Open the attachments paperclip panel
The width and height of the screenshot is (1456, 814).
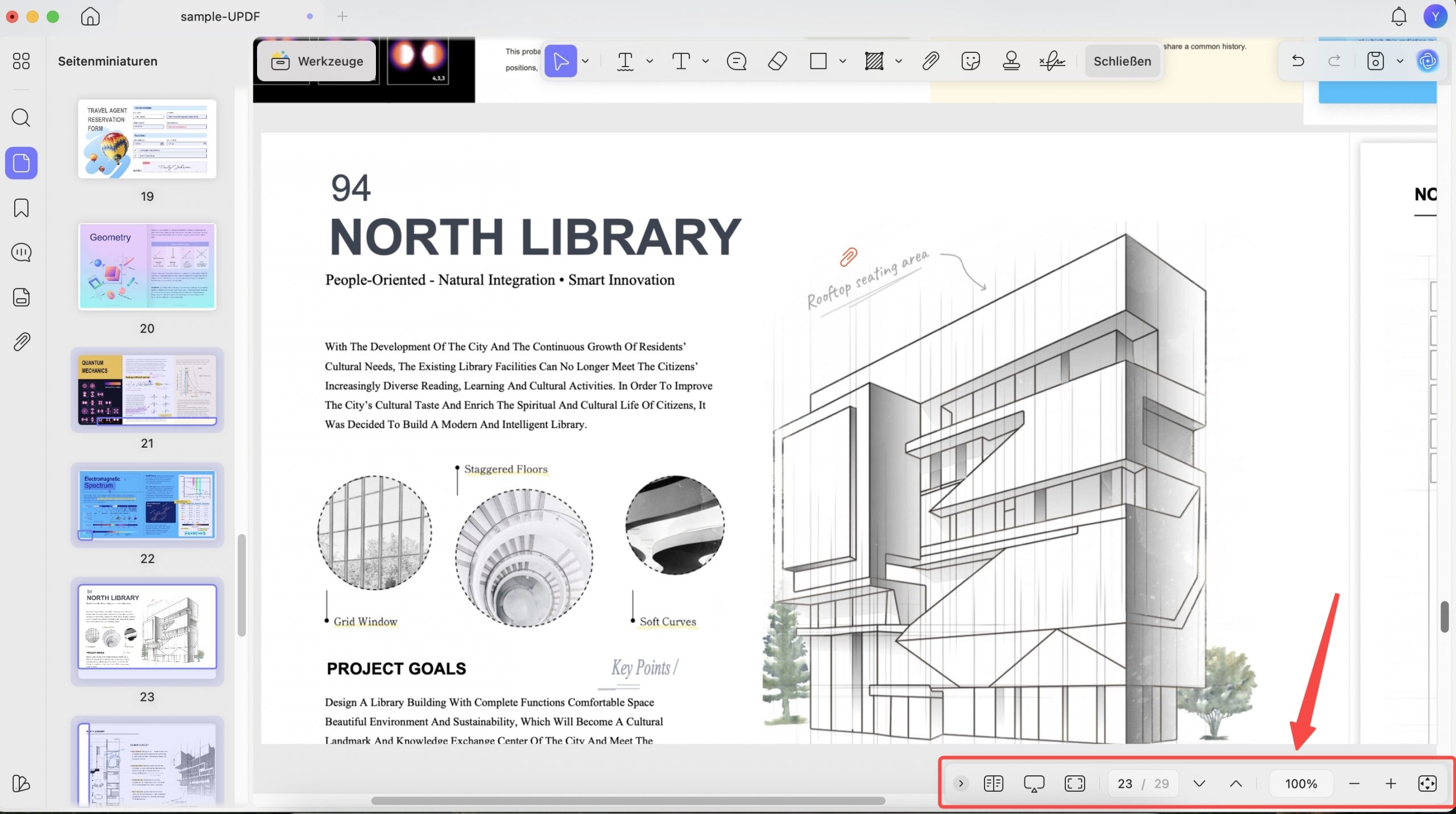(21, 342)
